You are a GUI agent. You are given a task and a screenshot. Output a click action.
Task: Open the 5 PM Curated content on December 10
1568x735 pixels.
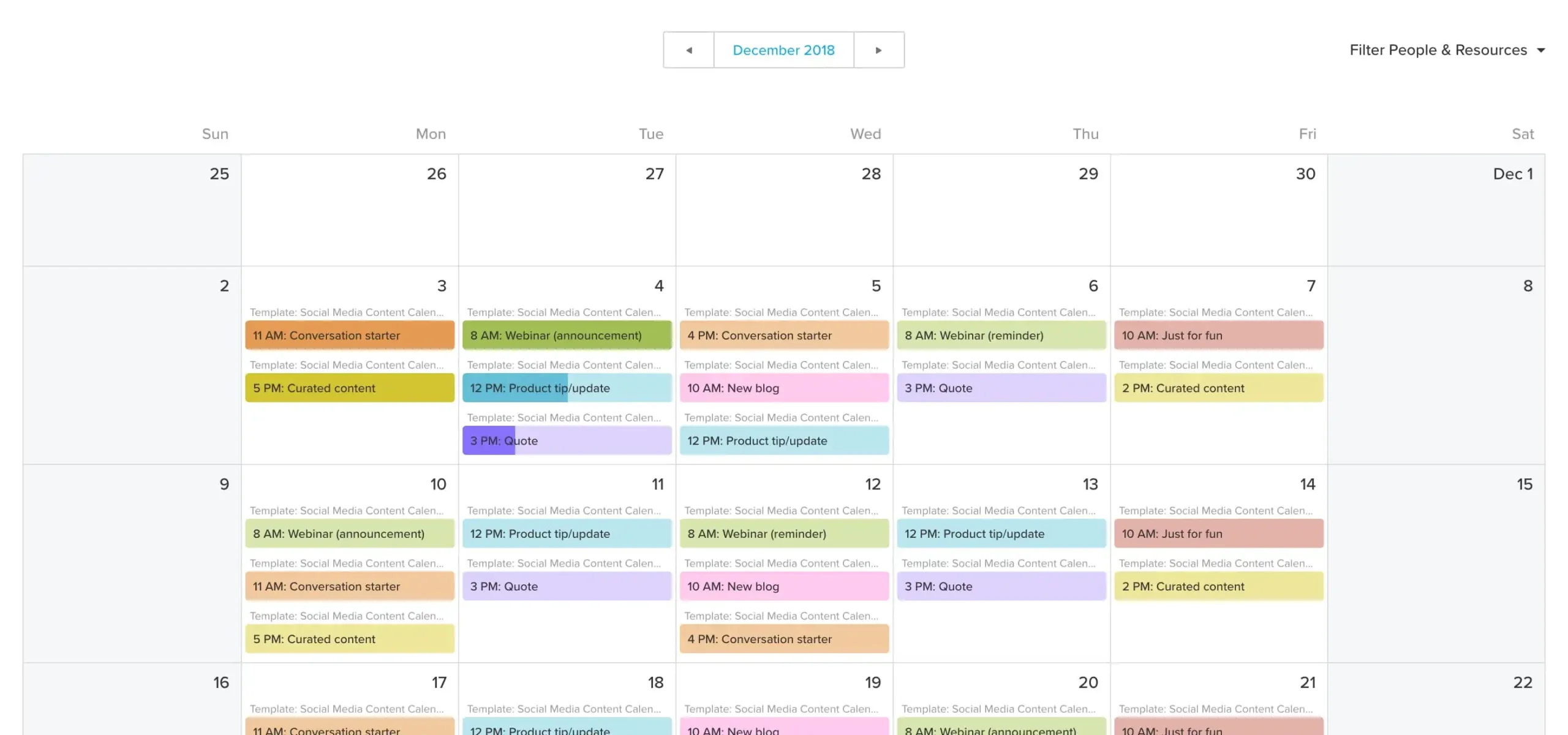coord(349,639)
